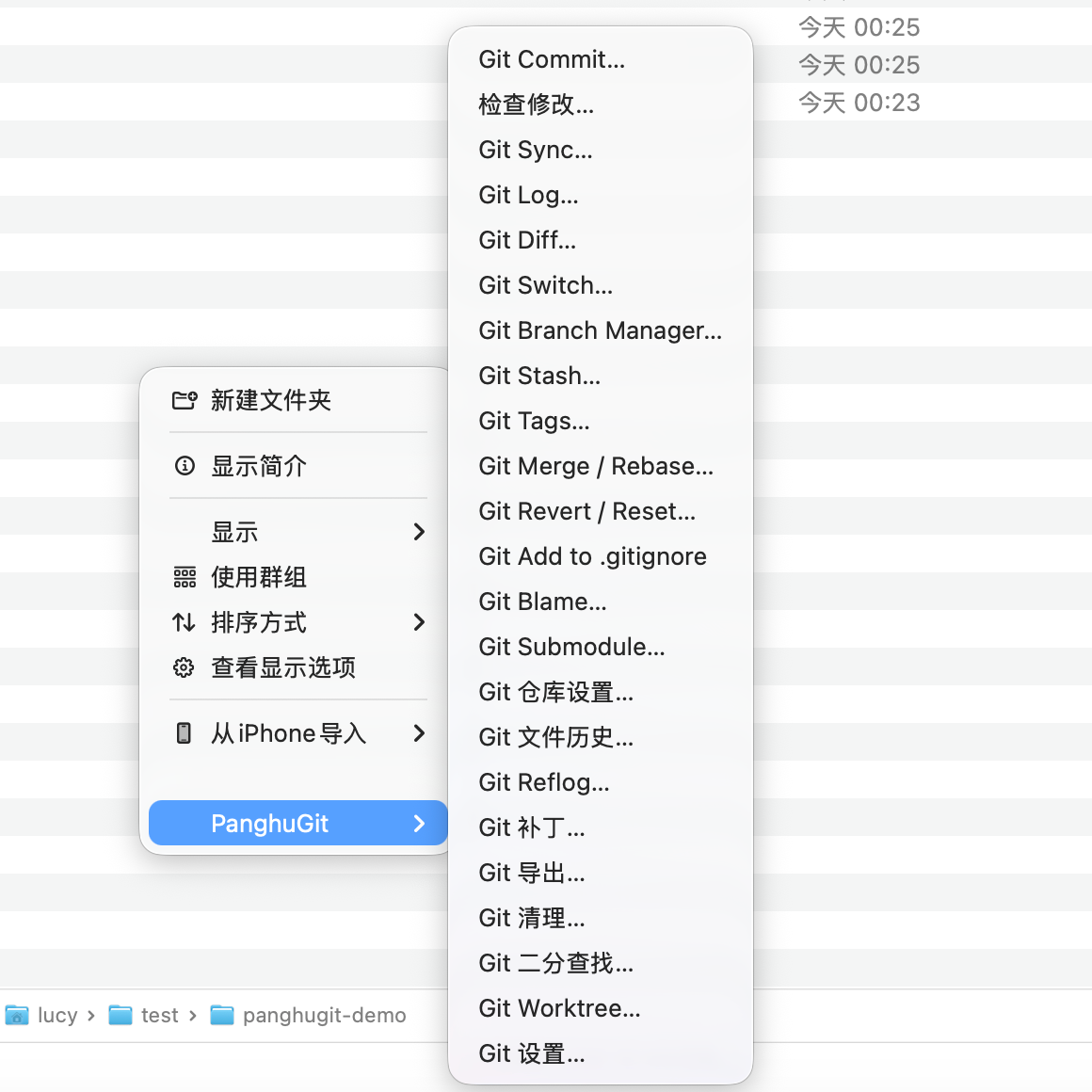This screenshot has width=1092, height=1092.
Task: Open the PanghuGit menu entry
Action: click(298, 823)
